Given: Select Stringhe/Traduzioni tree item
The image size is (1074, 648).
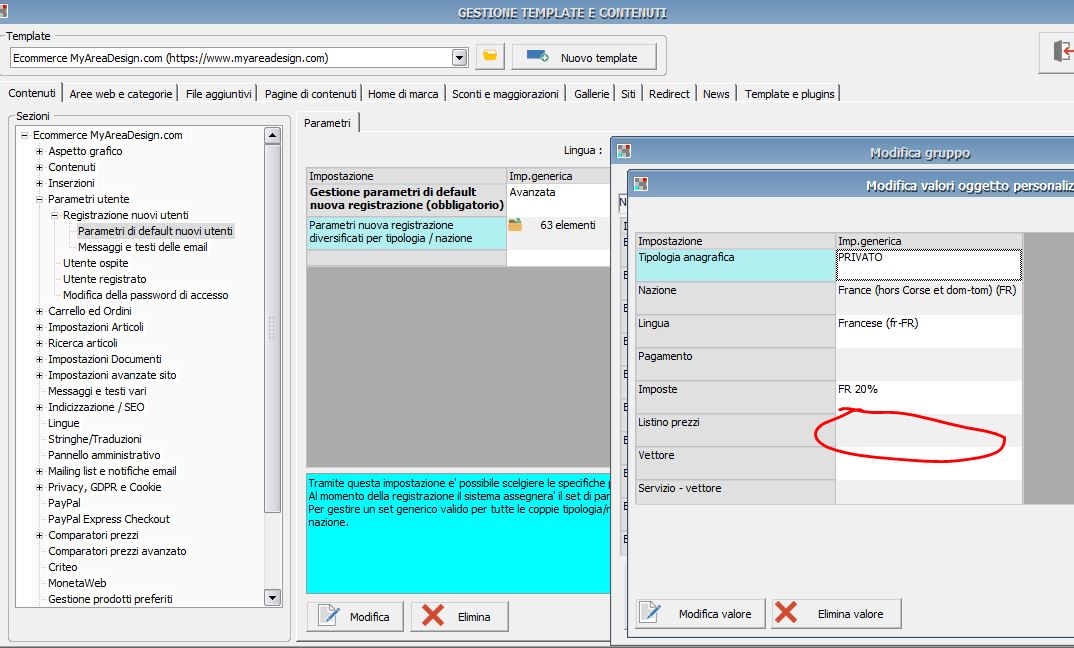Looking at the screenshot, I should [x=95, y=439].
